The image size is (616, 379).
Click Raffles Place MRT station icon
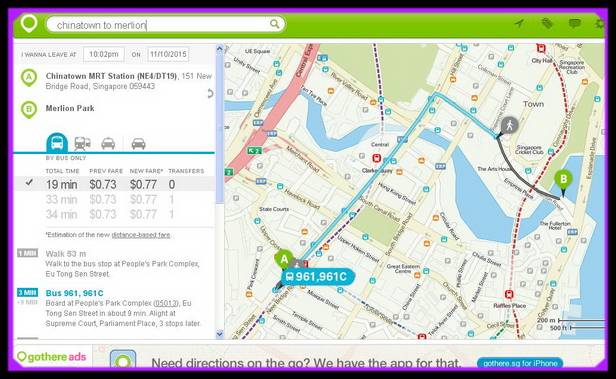(x=509, y=294)
